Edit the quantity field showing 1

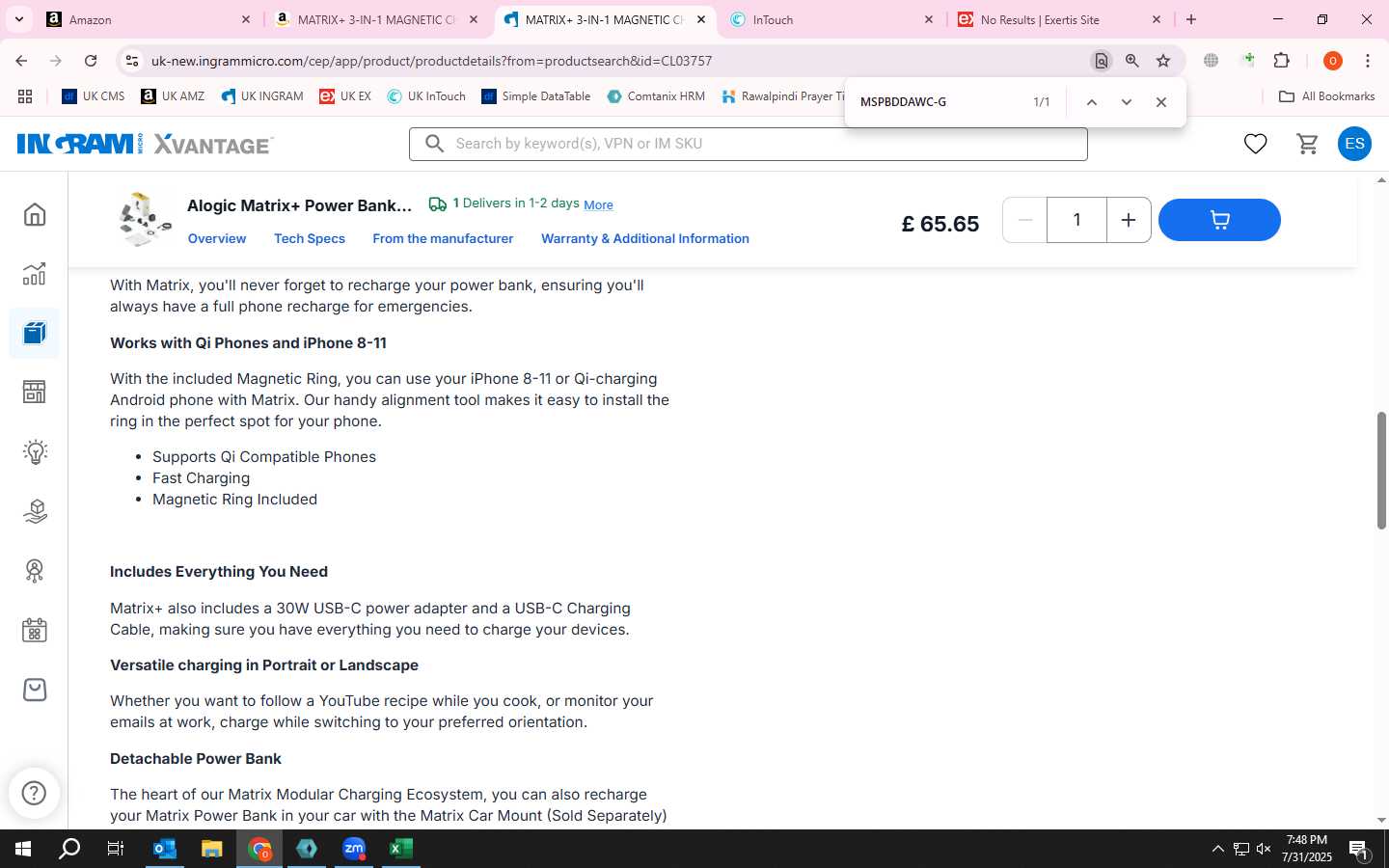(x=1076, y=220)
